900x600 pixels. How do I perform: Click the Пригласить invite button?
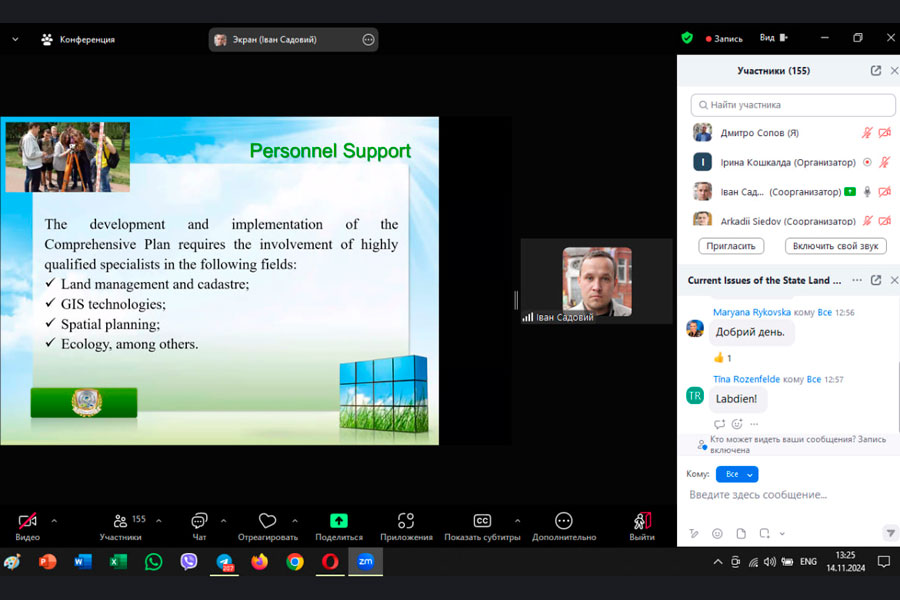[731, 246]
